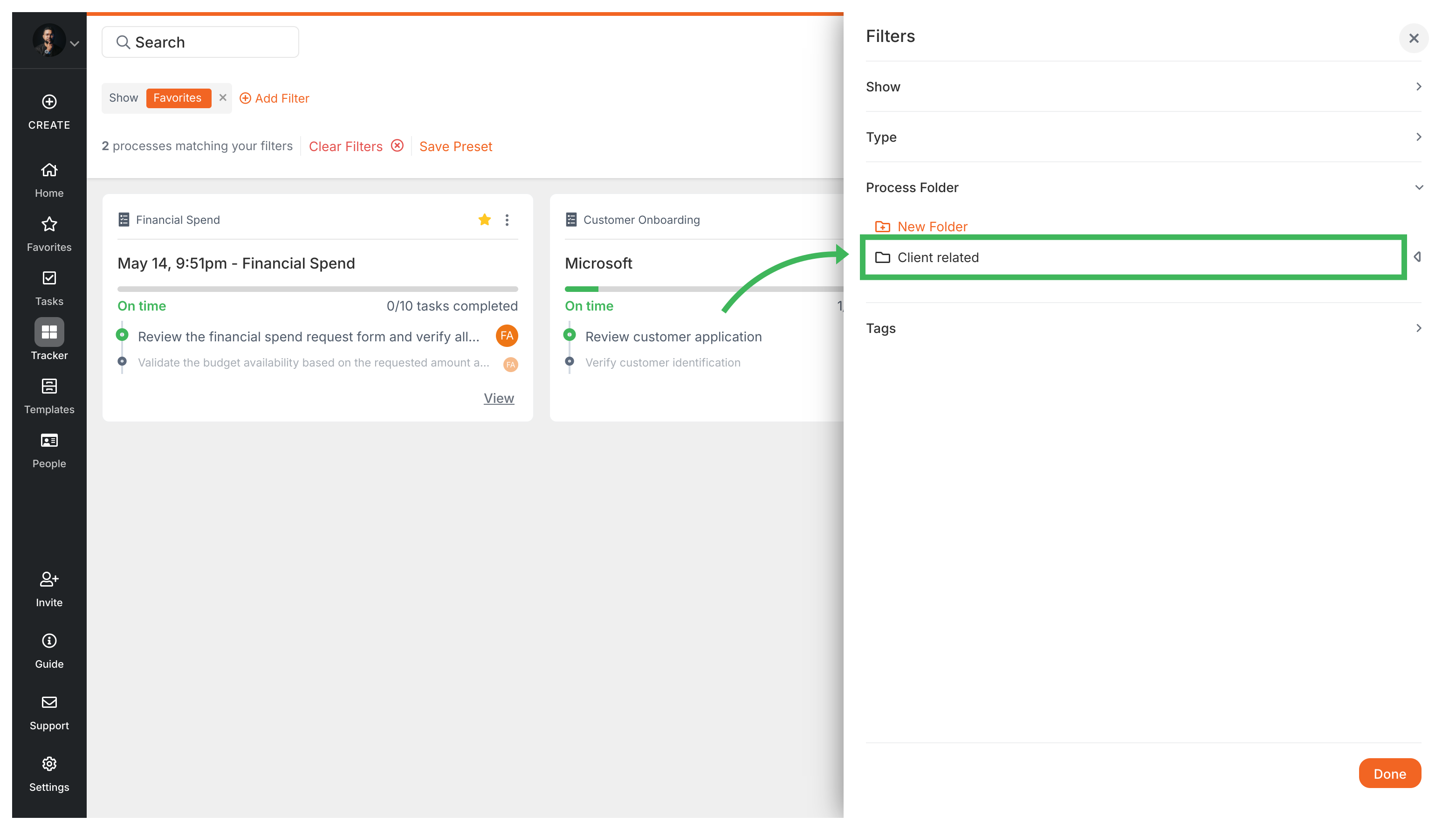This screenshot has height=830, width=1456.
Task: Mark Review customer application task status dot
Action: click(x=571, y=336)
